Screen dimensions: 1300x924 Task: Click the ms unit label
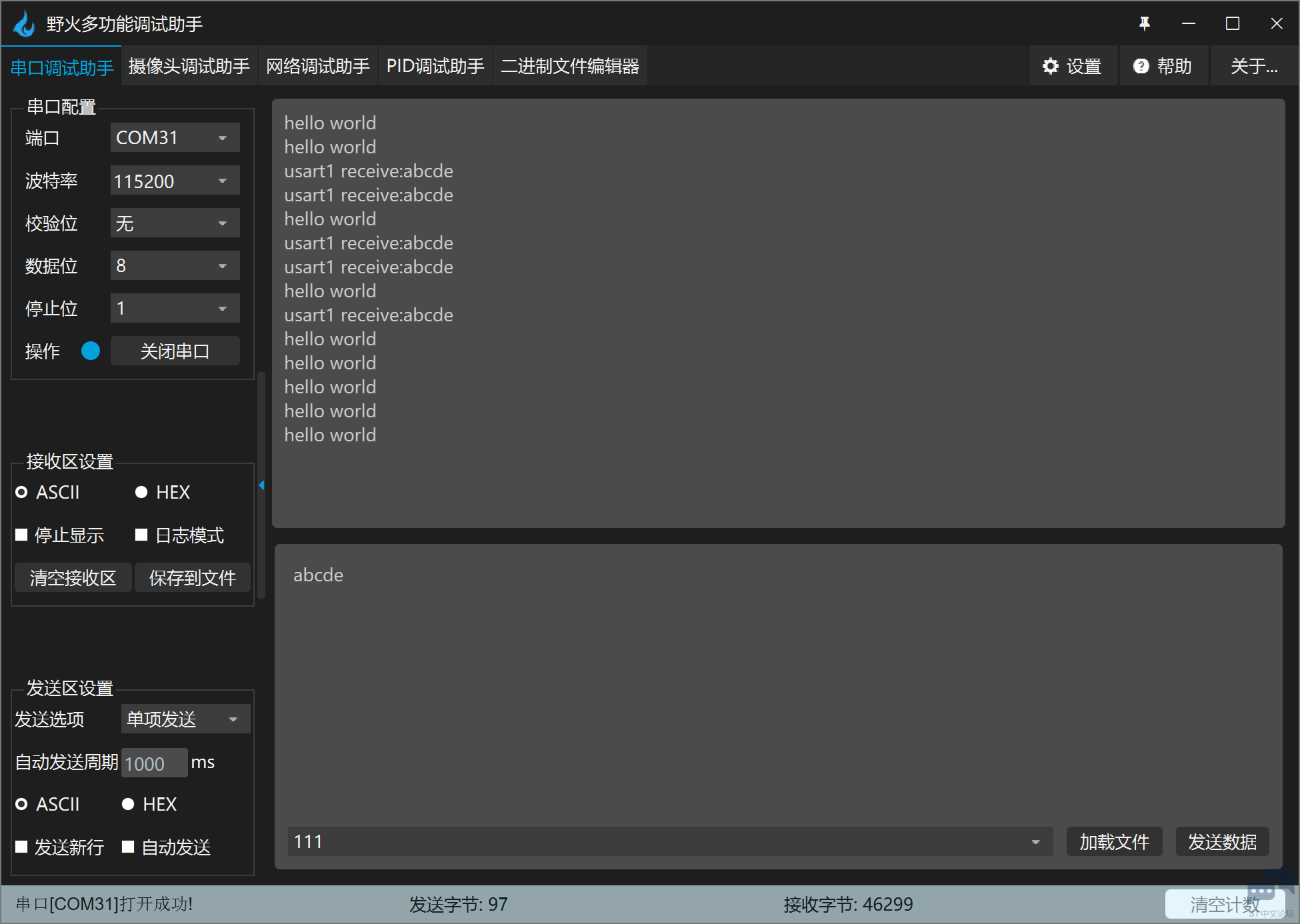click(x=203, y=762)
